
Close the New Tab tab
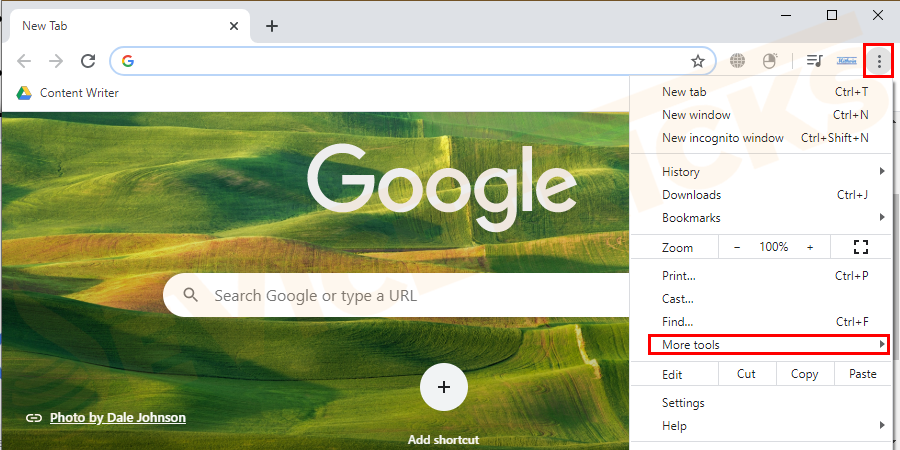coord(234,26)
